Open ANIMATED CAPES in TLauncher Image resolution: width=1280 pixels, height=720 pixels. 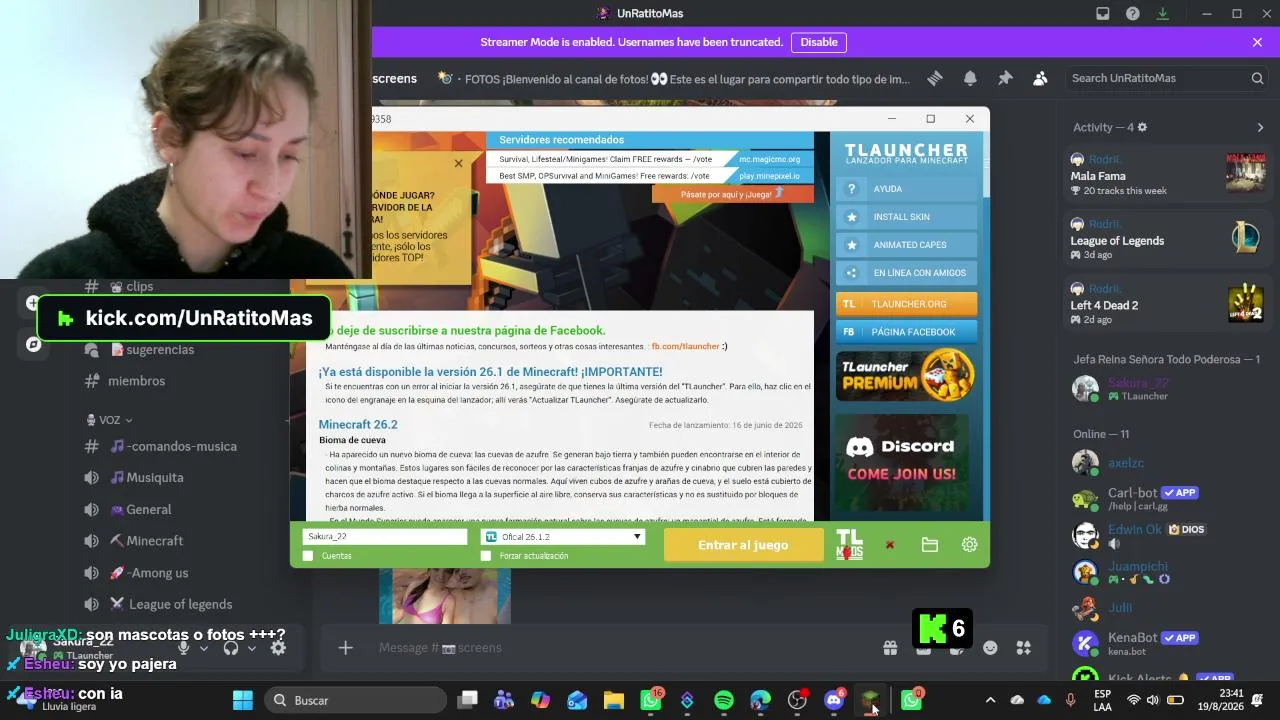[x=906, y=245]
